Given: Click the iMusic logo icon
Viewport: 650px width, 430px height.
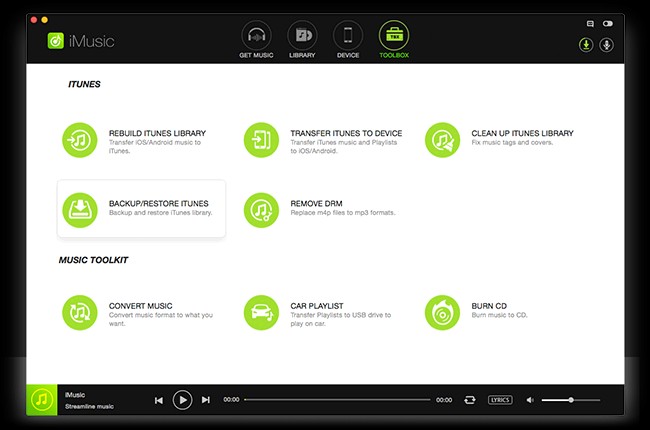Looking at the screenshot, I should point(56,41).
